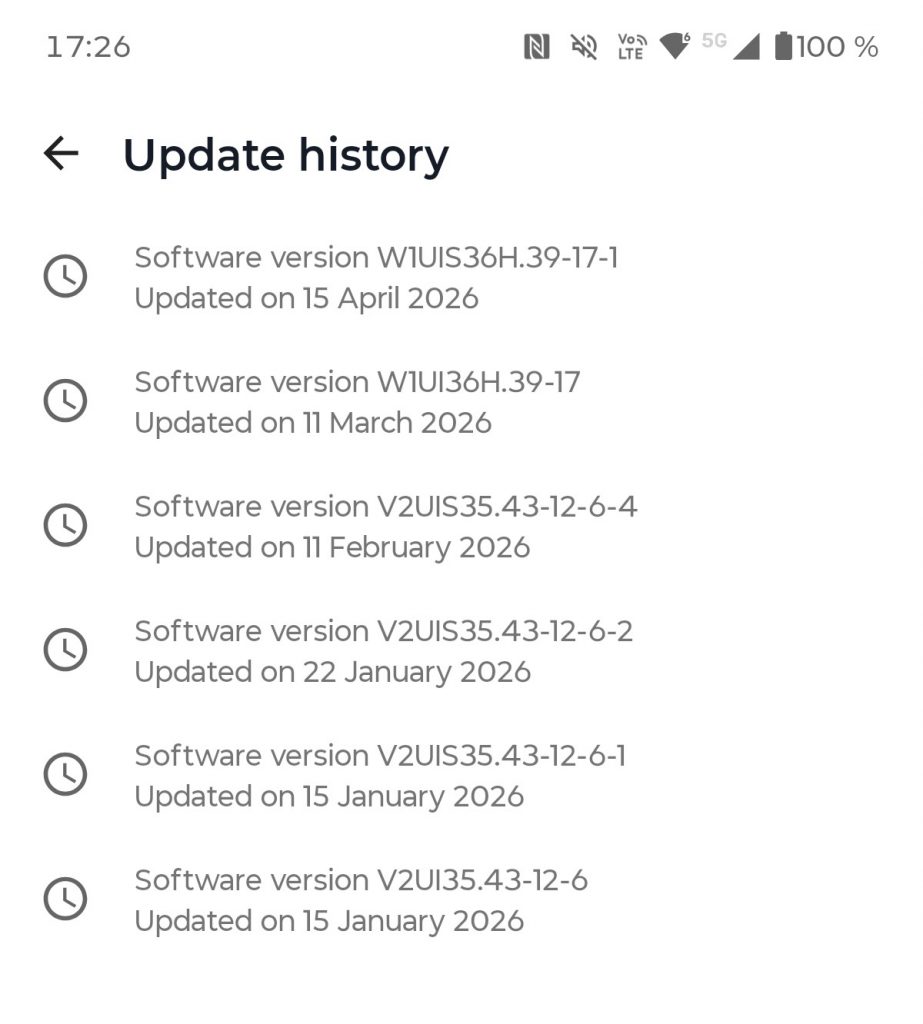Tap the back arrow icon

[x=61, y=153]
